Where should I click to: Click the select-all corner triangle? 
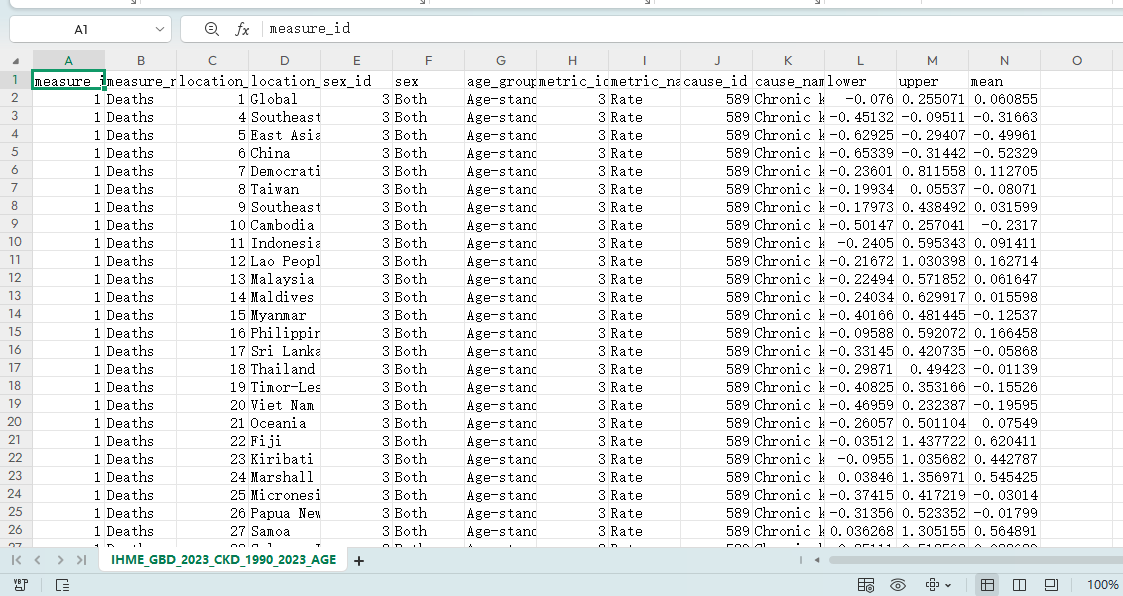coord(16,61)
